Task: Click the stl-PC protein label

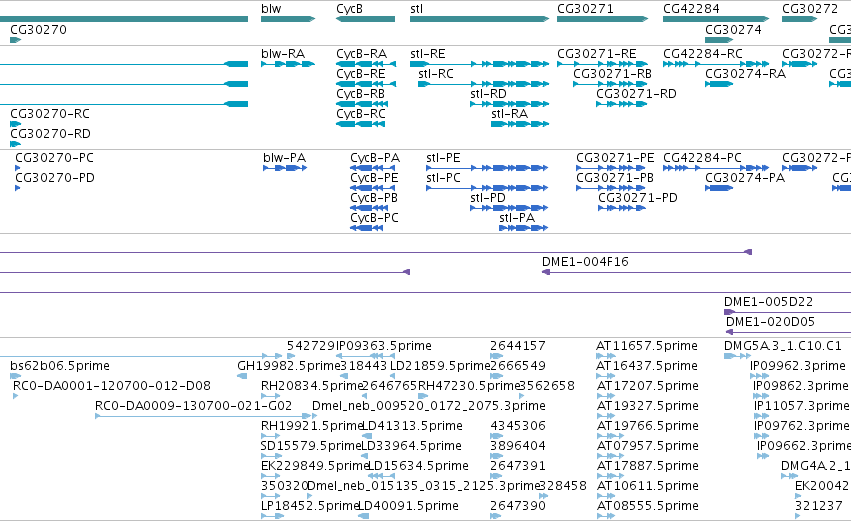Action: point(443,178)
